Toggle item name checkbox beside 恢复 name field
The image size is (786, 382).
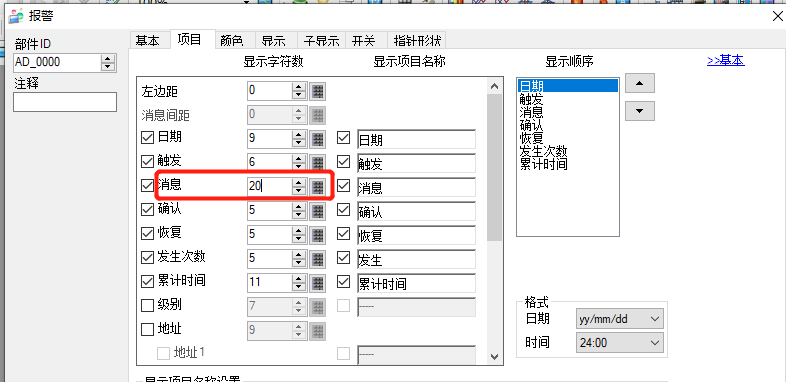tap(343, 234)
